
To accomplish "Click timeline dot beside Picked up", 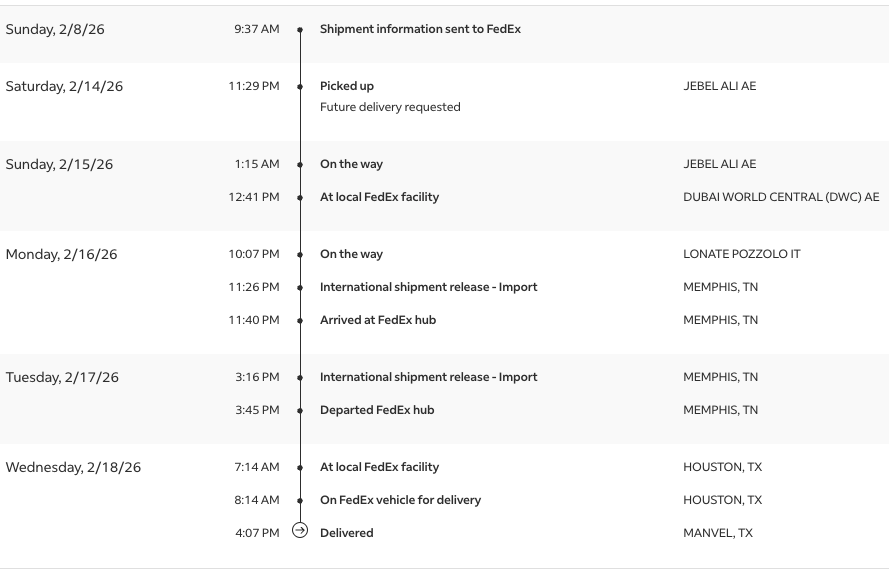I will (x=300, y=87).
